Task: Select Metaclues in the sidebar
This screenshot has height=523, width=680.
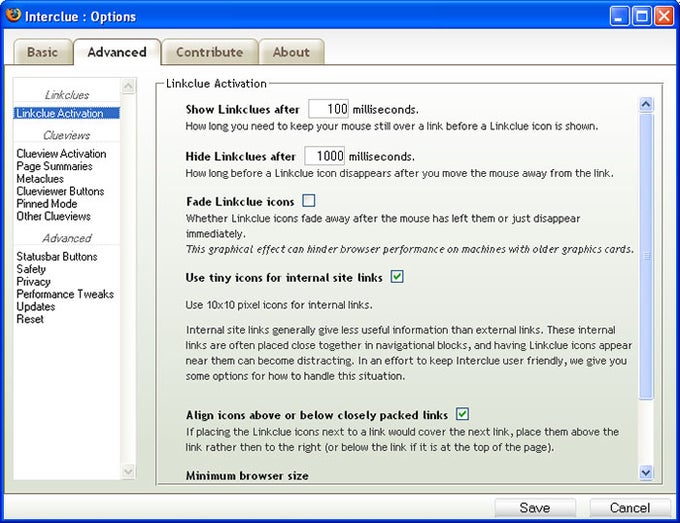Action: coord(40,179)
